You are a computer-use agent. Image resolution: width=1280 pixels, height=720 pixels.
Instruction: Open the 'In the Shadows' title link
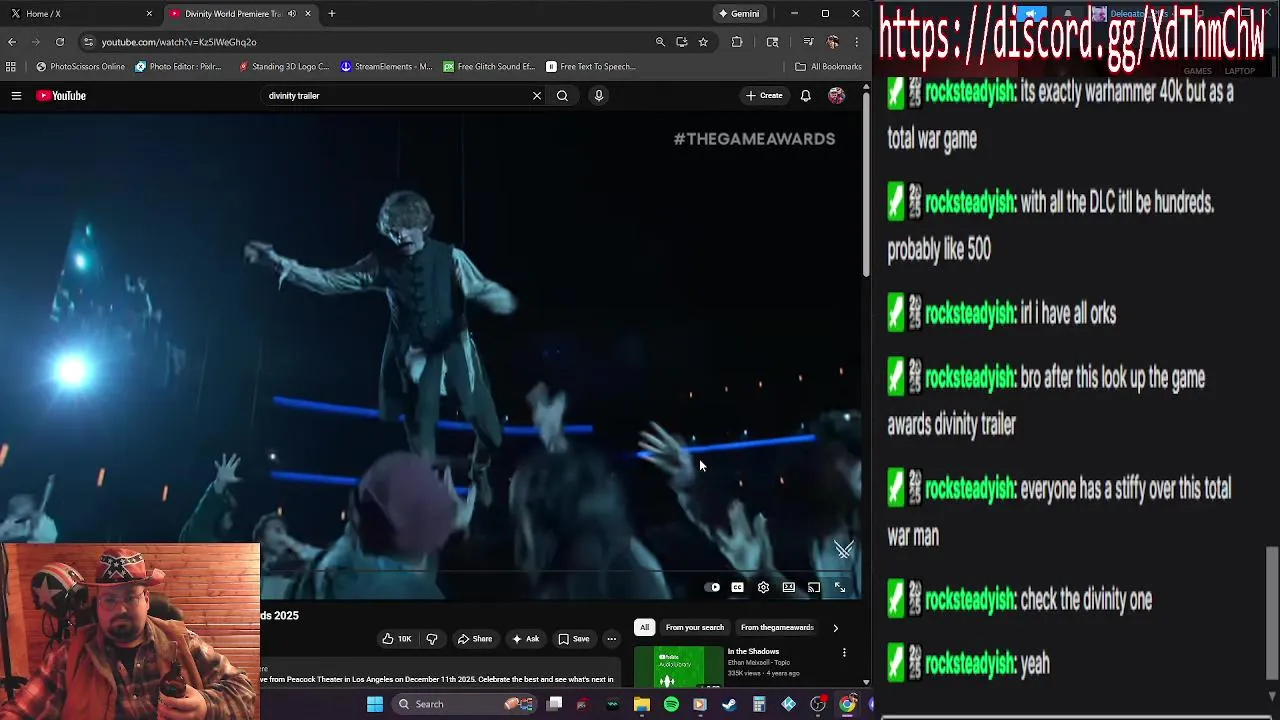(x=753, y=652)
